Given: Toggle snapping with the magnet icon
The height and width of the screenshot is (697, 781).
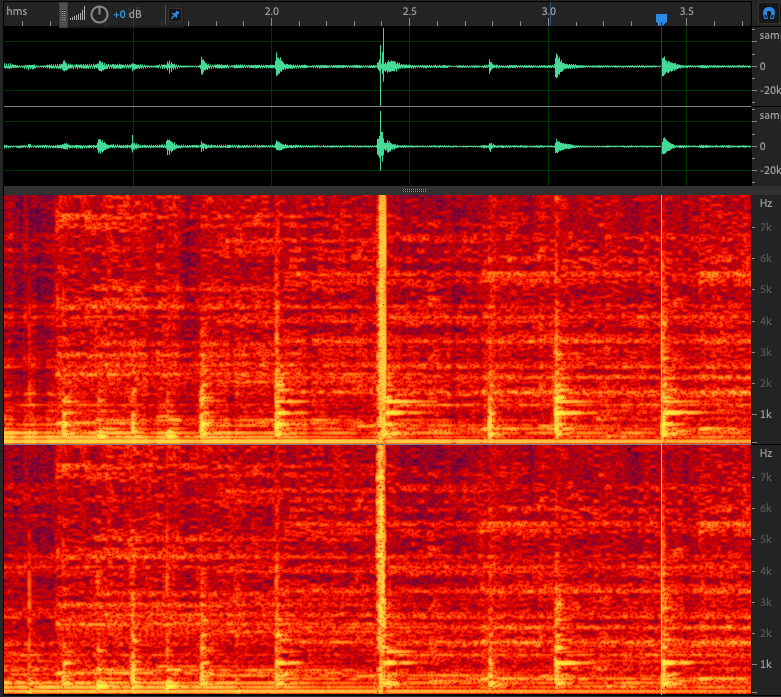Looking at the screenshot, I should tap(769, 13).
